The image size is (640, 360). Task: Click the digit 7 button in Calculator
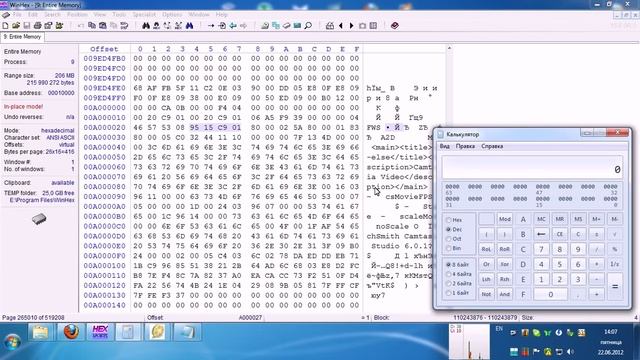click(541, 249)
